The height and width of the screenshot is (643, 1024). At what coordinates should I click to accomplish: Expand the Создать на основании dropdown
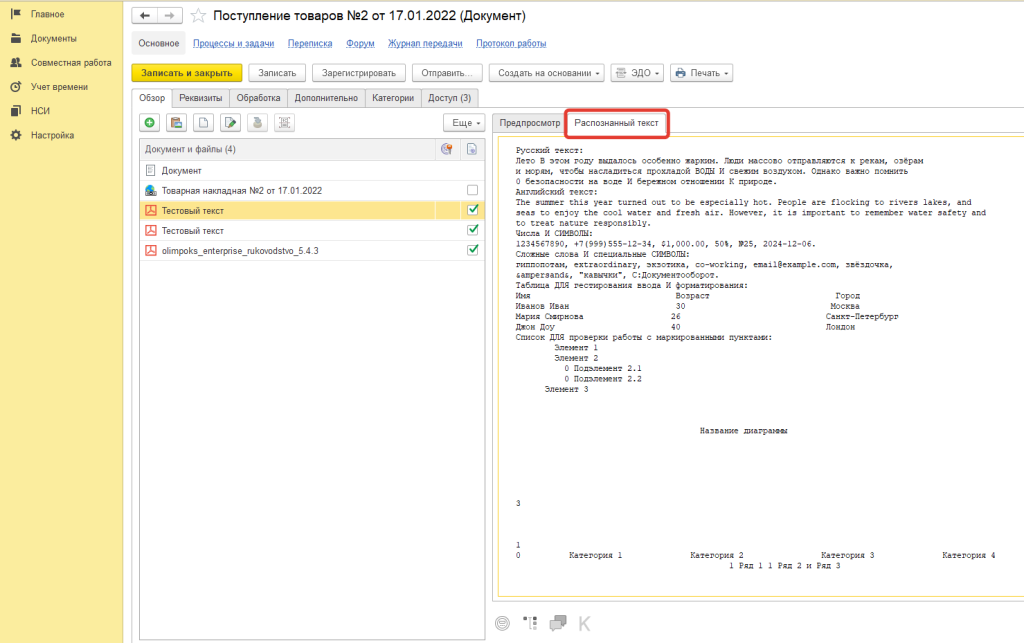550,73
